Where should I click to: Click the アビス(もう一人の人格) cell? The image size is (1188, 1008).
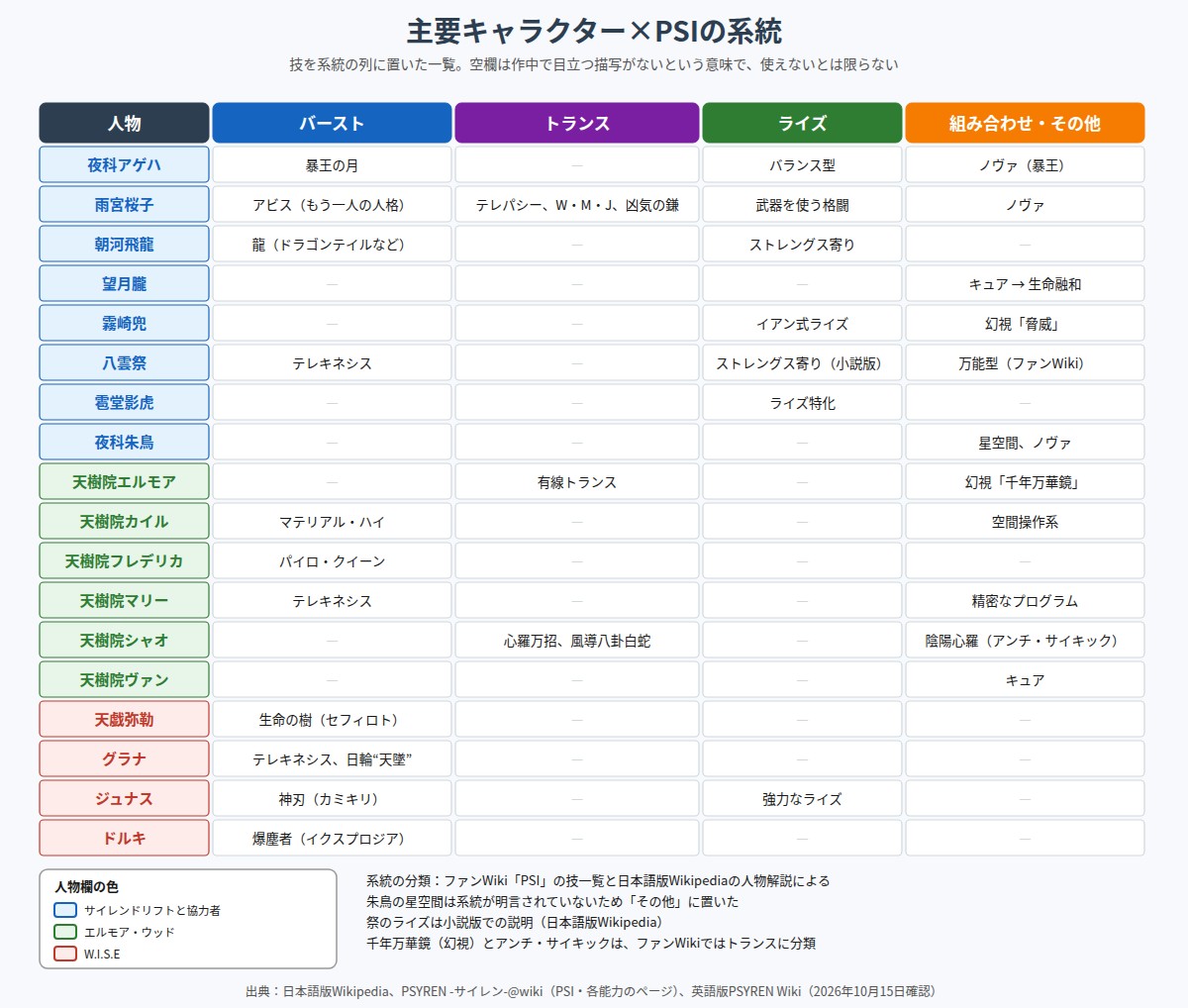tap(332, 204)
